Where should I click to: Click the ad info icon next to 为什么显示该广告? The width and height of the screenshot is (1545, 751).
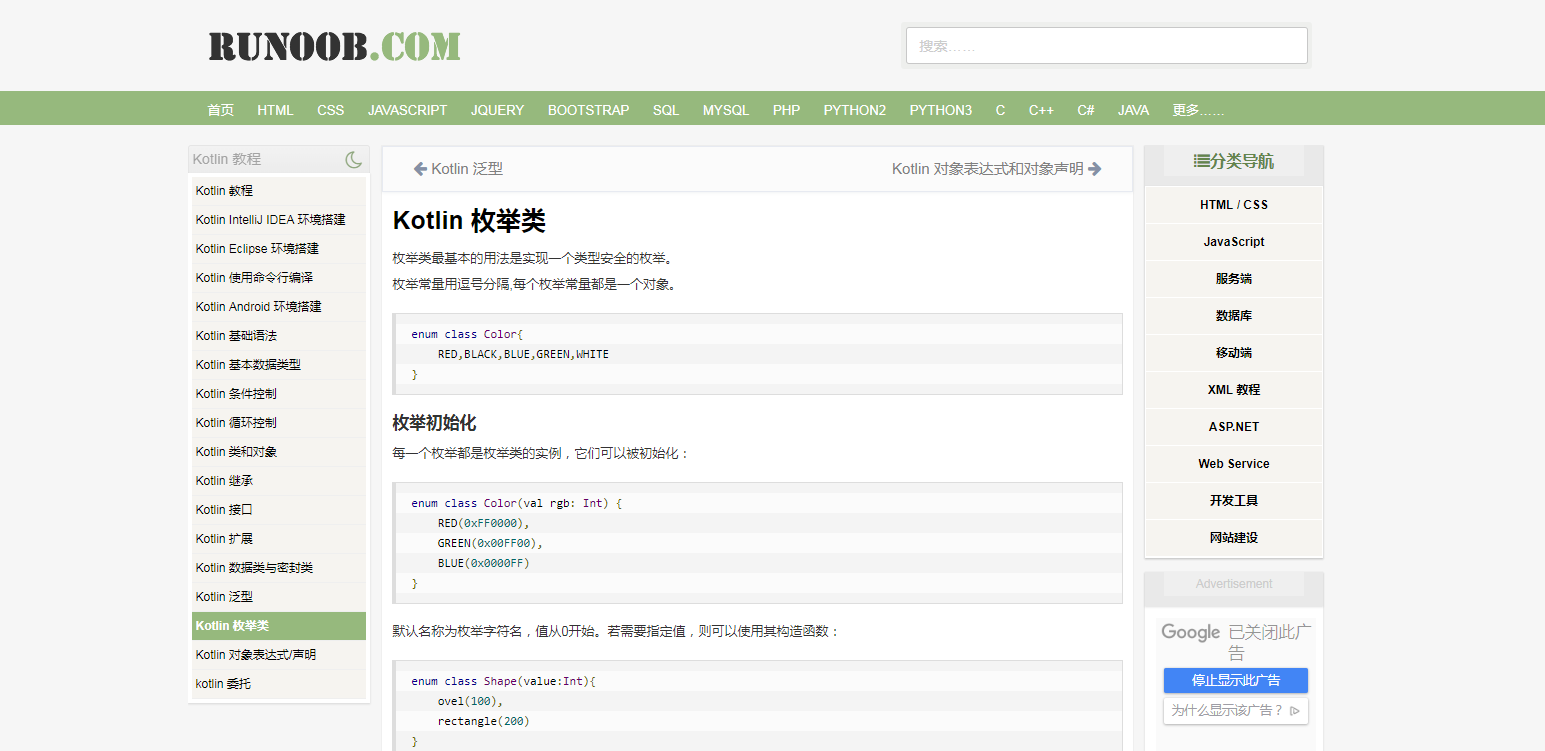[x=1295, y=711]
